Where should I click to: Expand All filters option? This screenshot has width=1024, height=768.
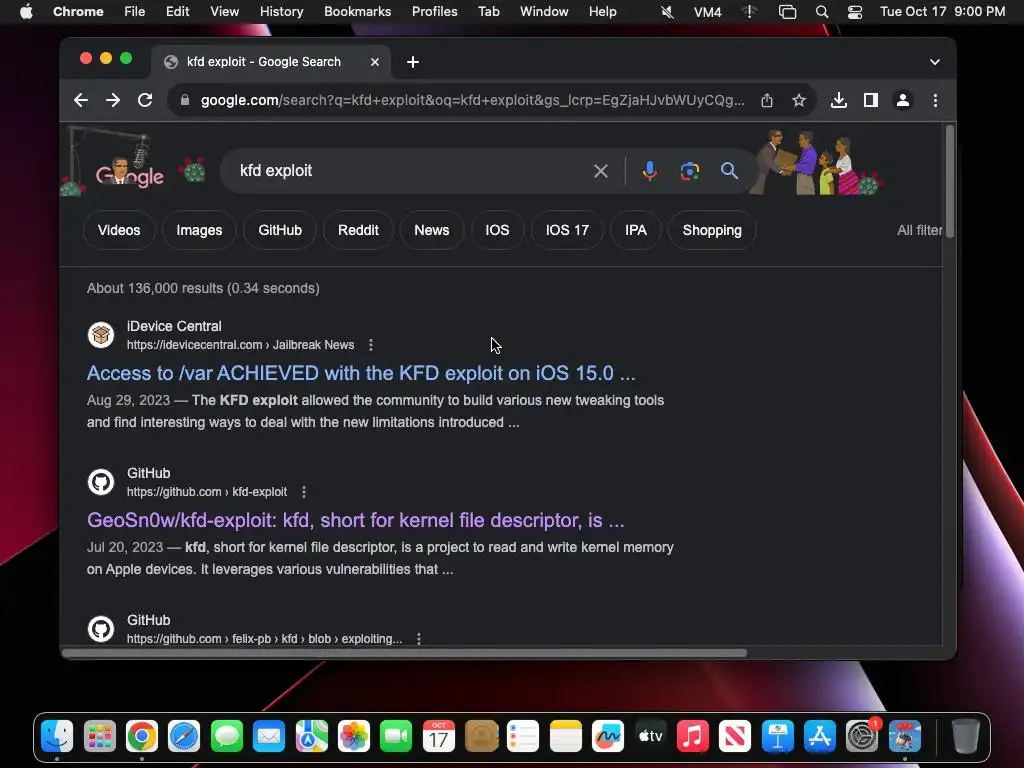(x=920, y=230)
